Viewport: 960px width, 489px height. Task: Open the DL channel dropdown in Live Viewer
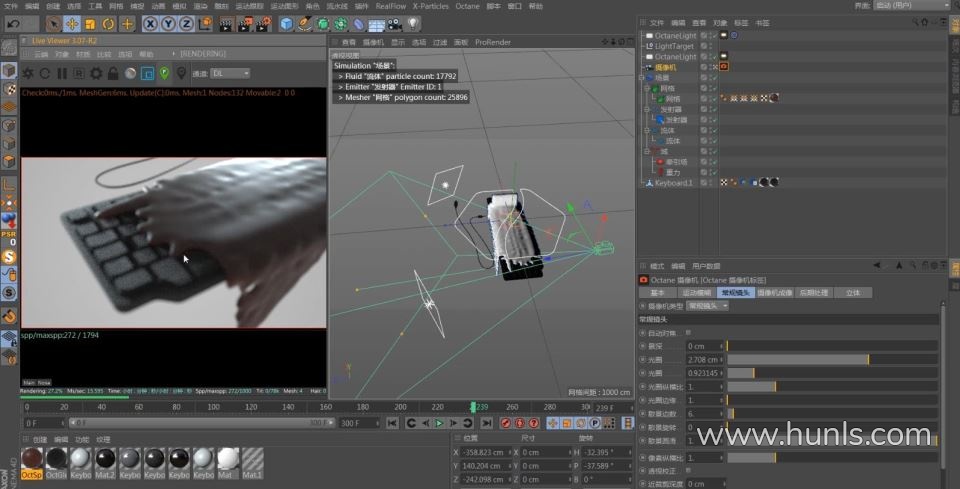click(230, 73)
